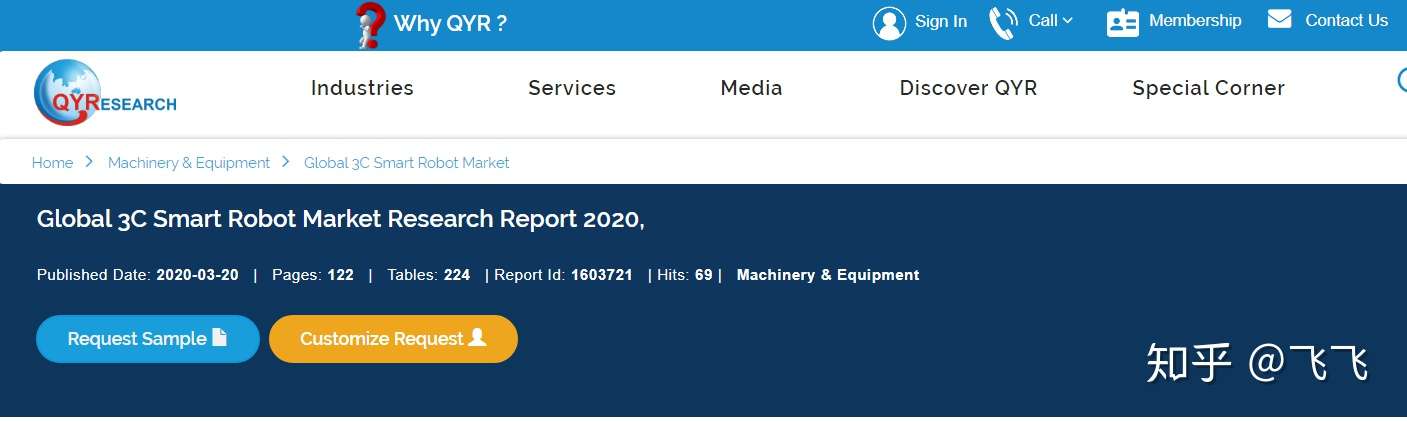Image resolution: width=1407 pixels, height=423 pixels.
Task: Expand the Call dropdown chevron
Action: (1067, 20)
